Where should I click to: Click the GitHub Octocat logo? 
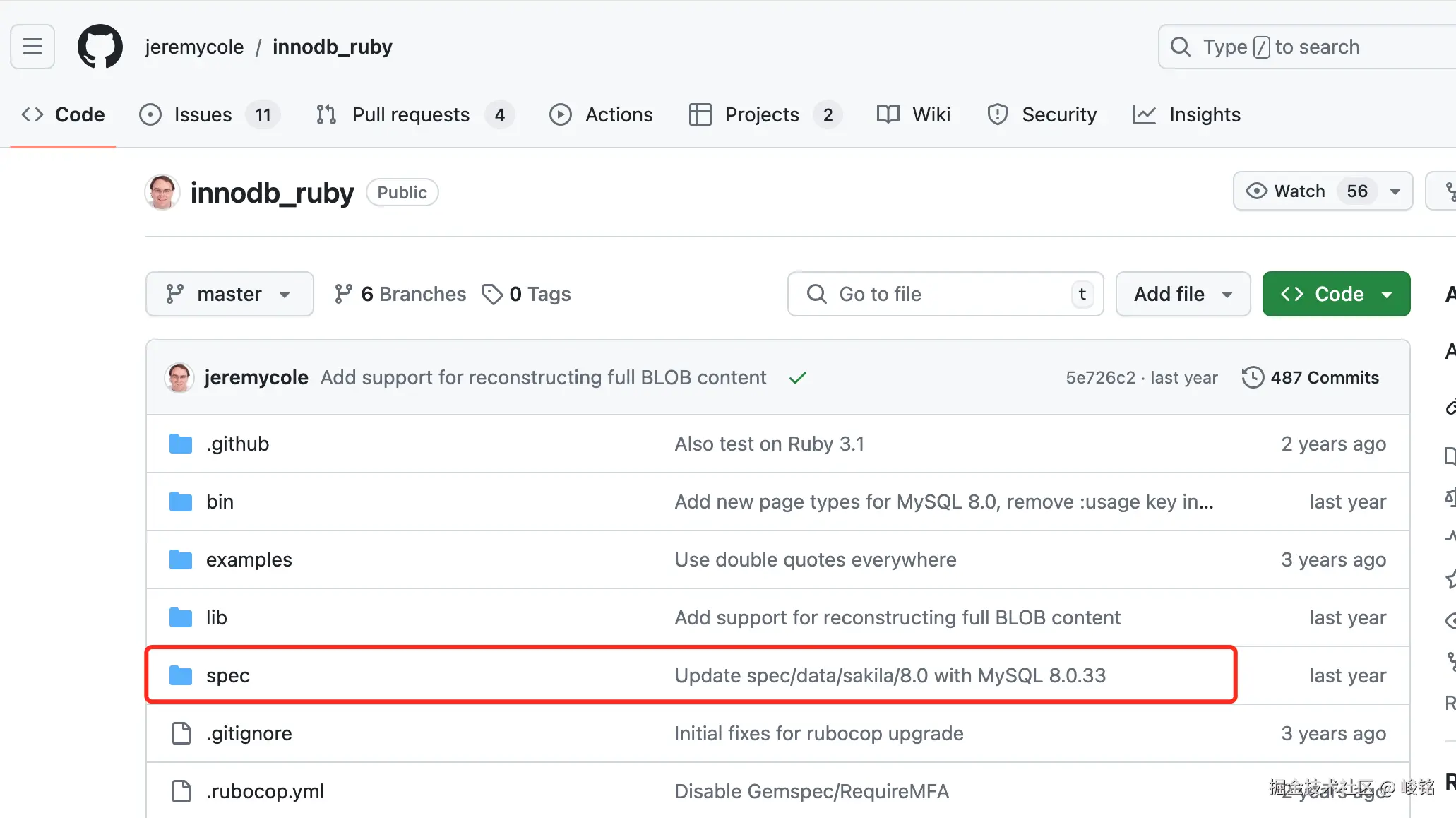point(100,47)
